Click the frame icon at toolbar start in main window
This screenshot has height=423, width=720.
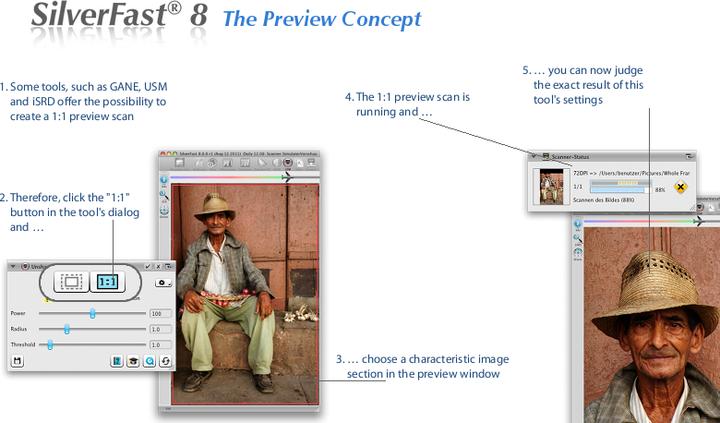[180, 163]
